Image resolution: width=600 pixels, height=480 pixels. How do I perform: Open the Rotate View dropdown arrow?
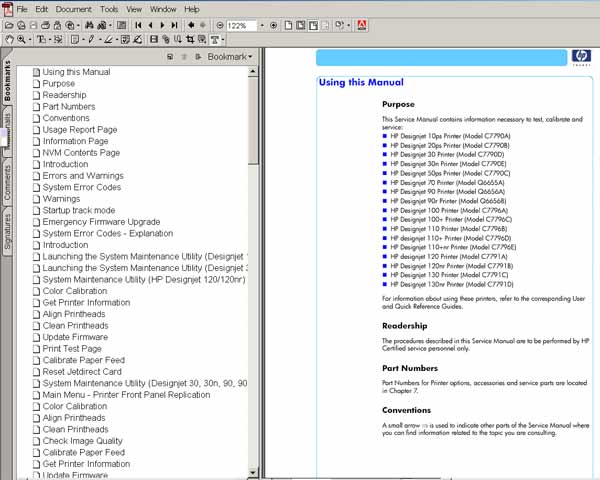coord(348,26)
